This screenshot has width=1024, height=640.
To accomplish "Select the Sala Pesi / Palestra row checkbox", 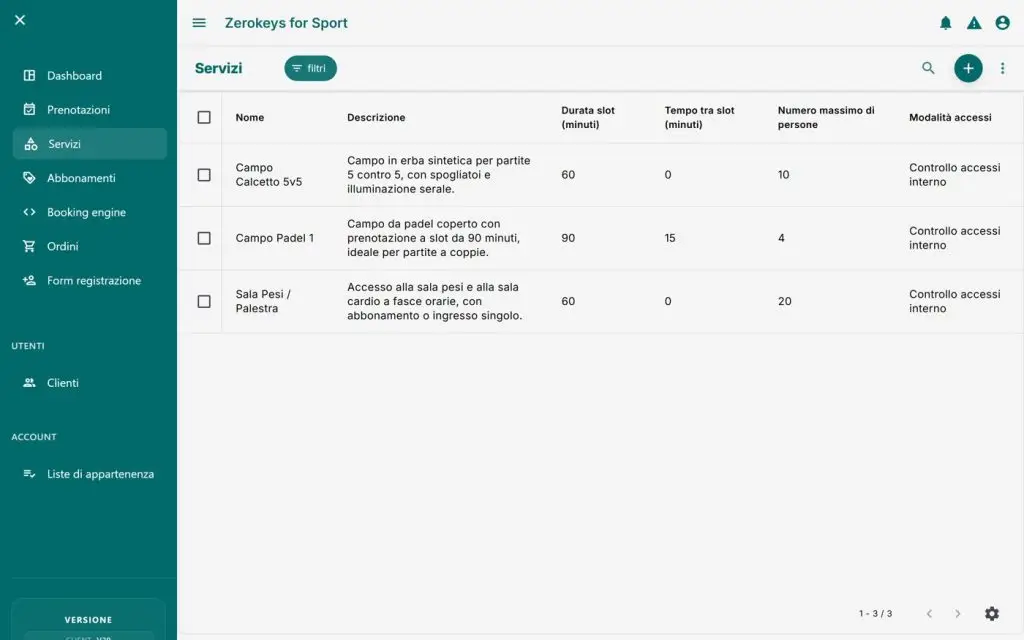I will coord(204,301).
